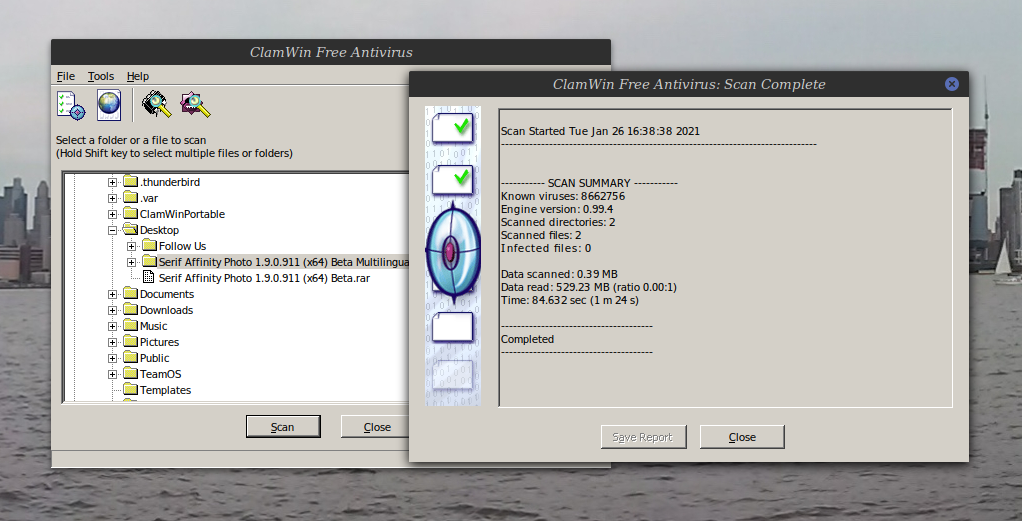Click 'Infected files: 0' line

[546, 248]
